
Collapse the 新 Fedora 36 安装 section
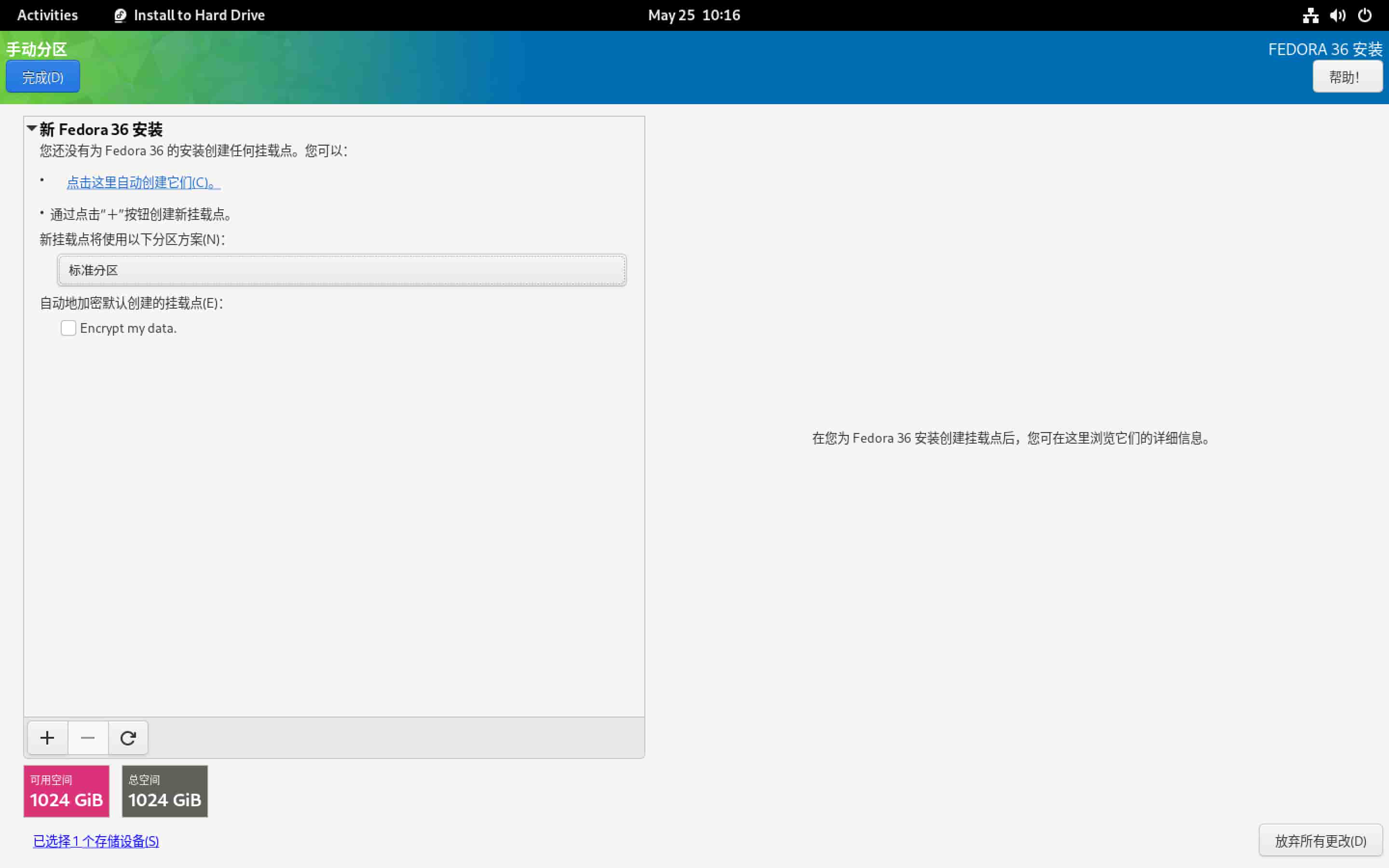[32, 129]
